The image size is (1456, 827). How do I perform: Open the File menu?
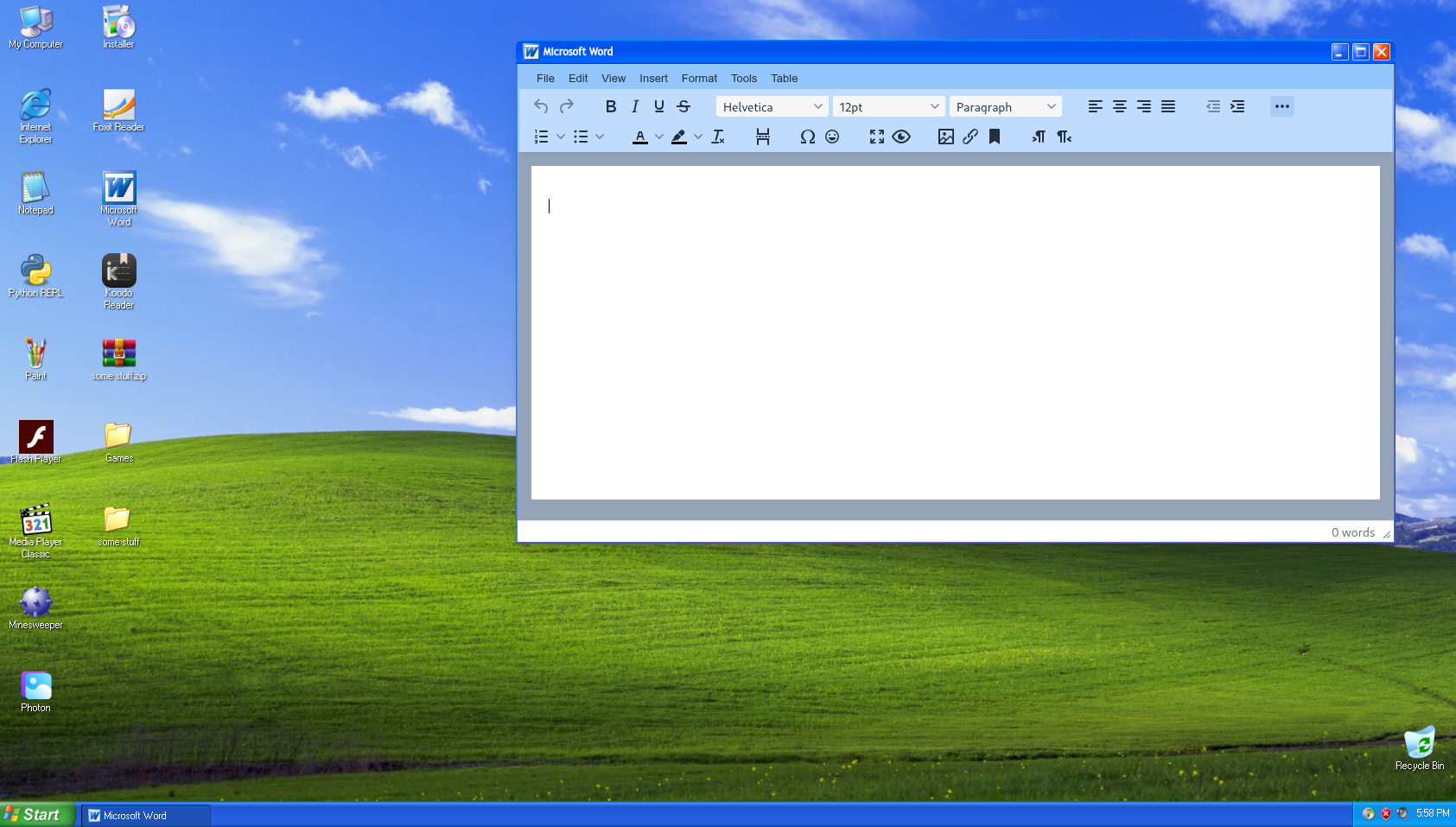(545, 78)
